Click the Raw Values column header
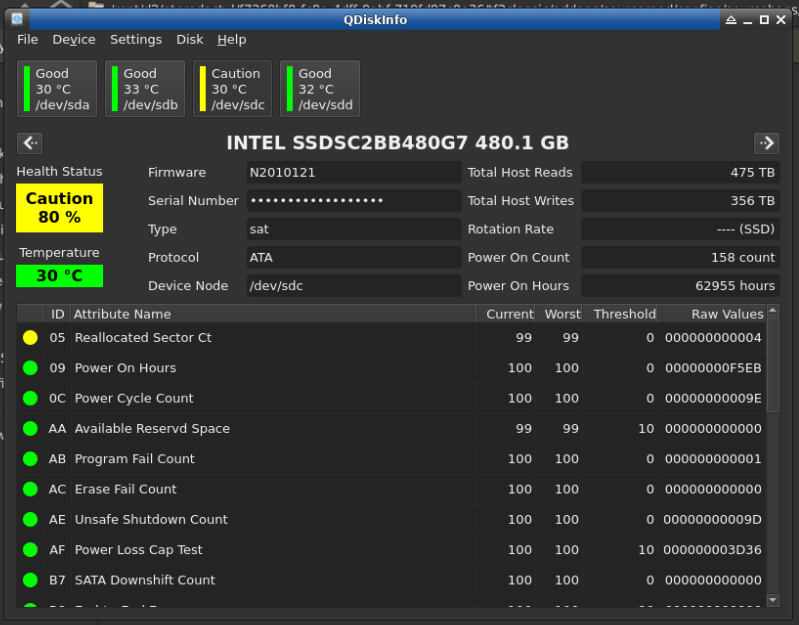The width and height of the screenshot is (799, 625). (711, 314)
